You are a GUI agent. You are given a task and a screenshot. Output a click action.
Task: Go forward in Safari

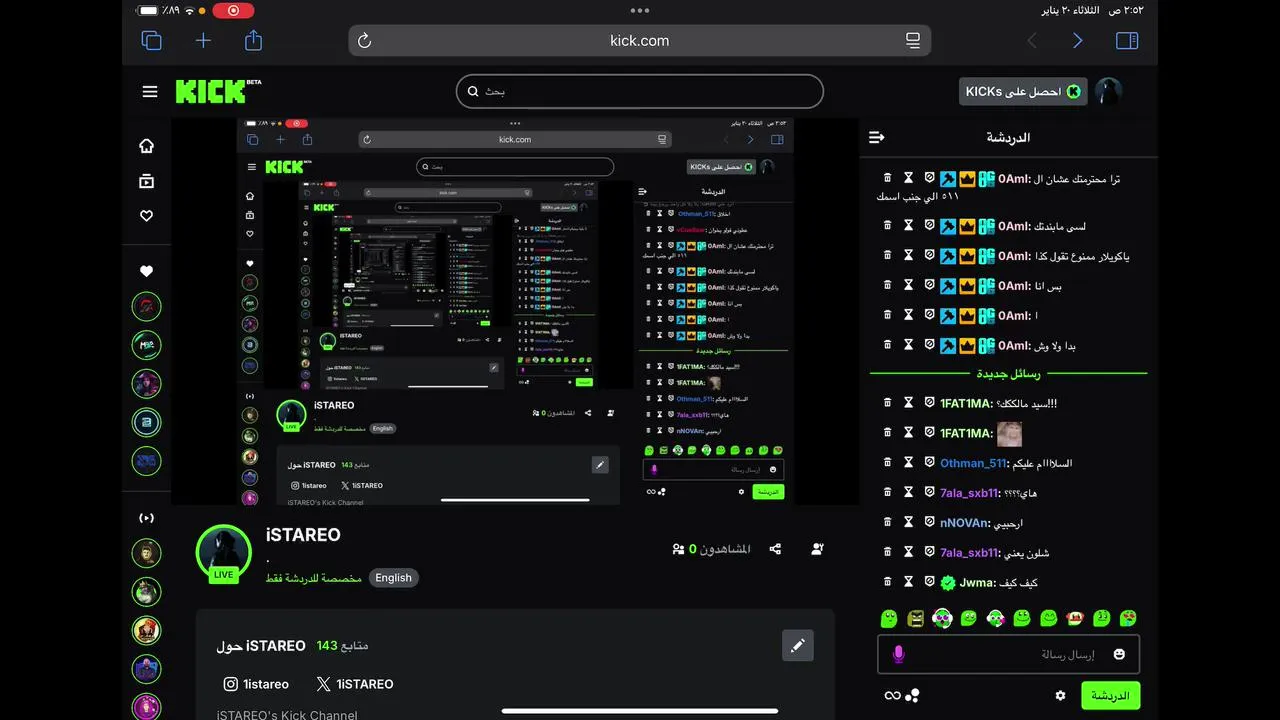(x=1077, y=41)
